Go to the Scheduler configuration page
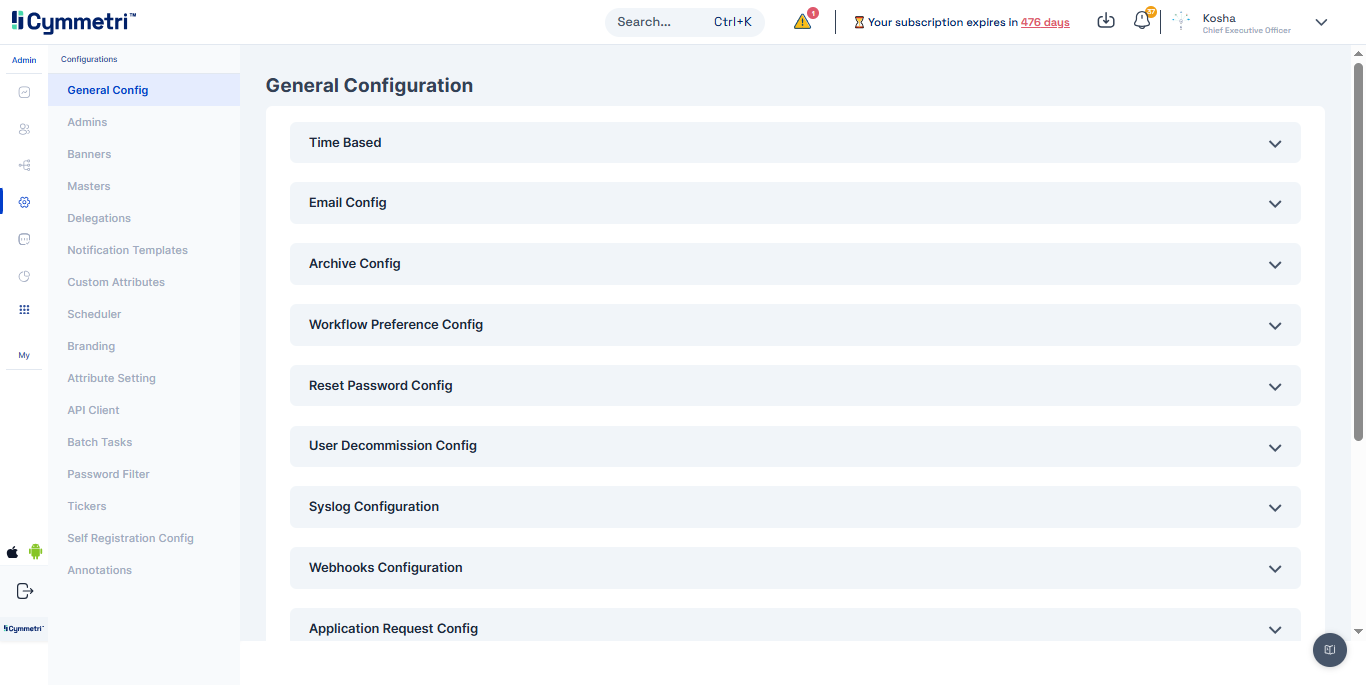The image size is (1366, 685). pos(94,314)
